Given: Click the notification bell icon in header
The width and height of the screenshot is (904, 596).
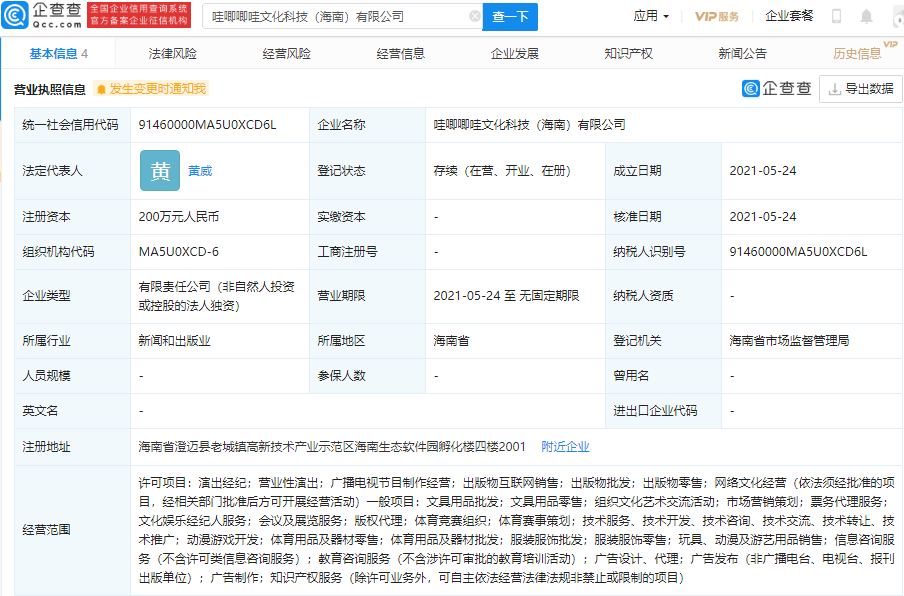Looking at the screenshot, I should click(x=866, y=15).
